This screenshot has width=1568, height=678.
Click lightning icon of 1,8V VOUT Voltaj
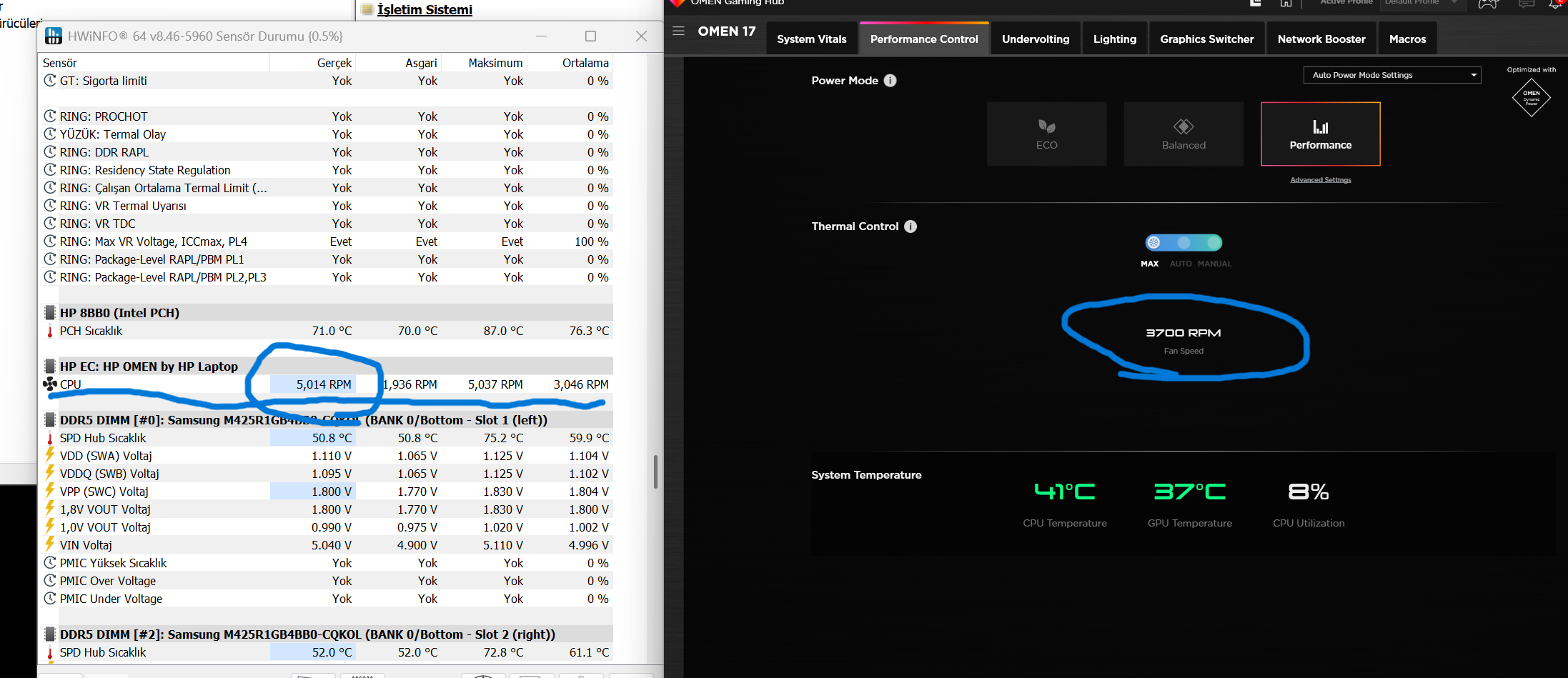point(50,509)
